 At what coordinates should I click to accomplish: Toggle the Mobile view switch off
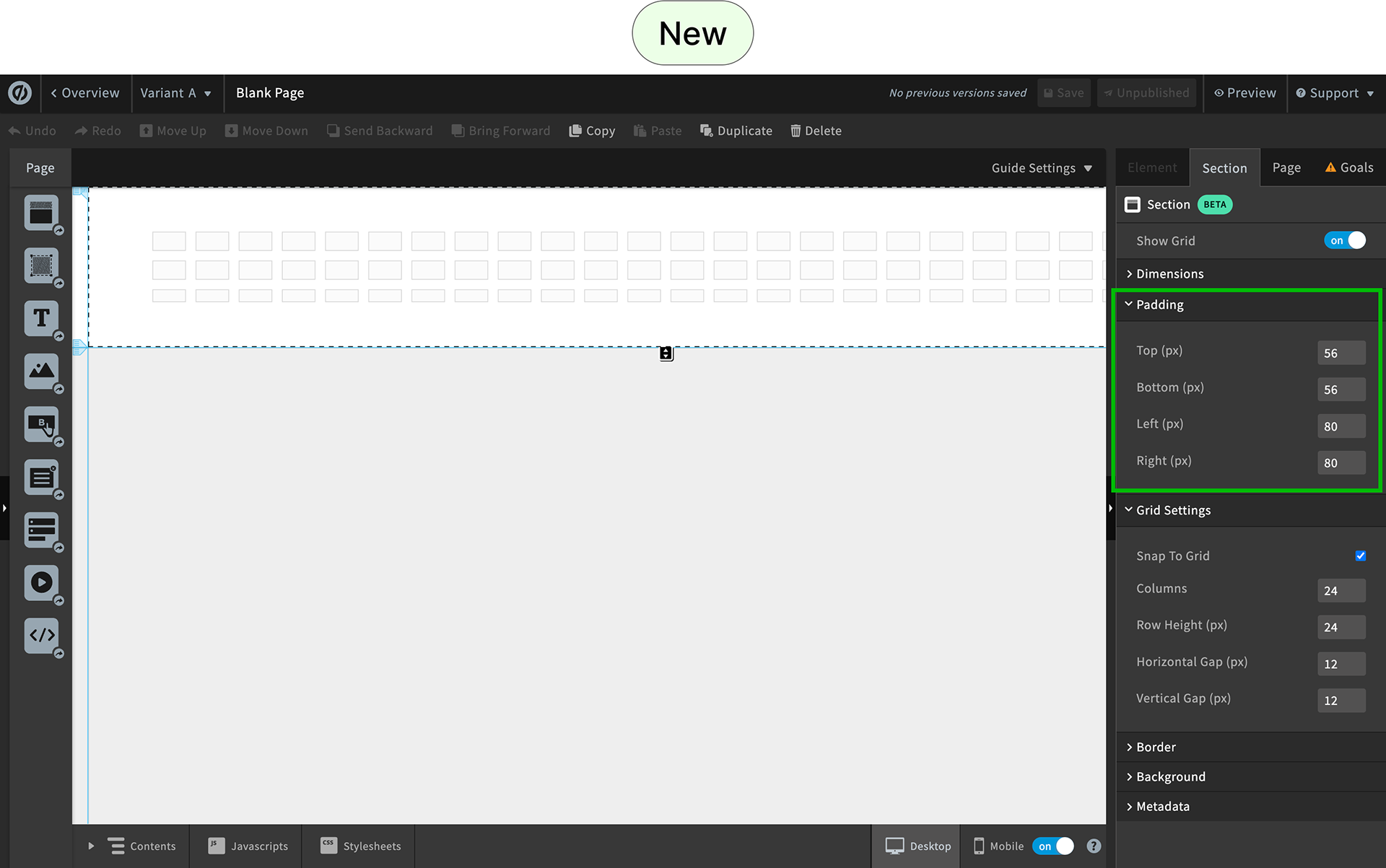click(x=1053, y=846)
